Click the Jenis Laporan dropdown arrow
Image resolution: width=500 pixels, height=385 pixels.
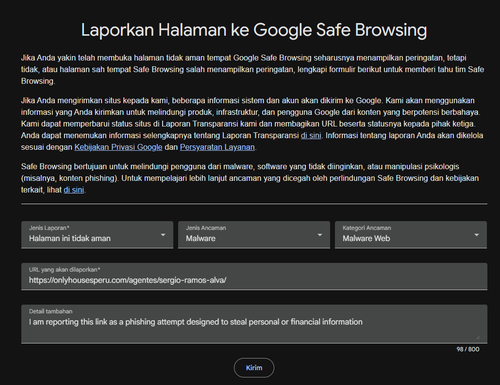(163, 235)
